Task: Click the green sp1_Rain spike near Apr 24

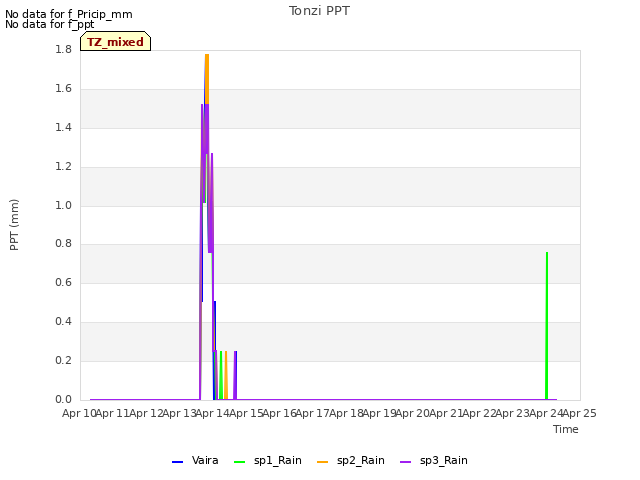Action: 547,326
